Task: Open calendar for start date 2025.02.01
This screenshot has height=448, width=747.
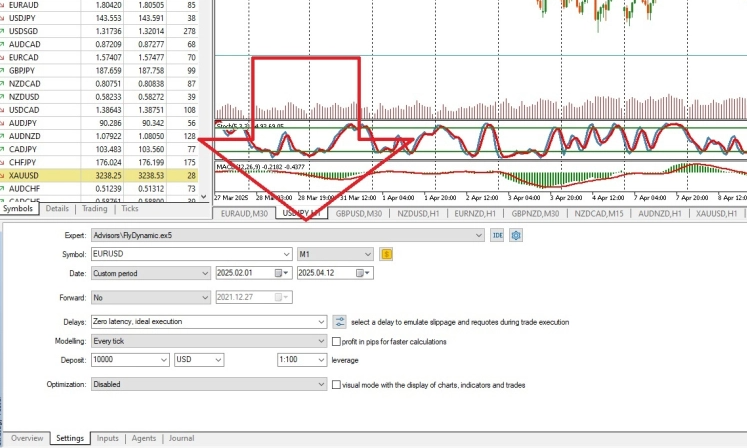Action: [281, 273]
